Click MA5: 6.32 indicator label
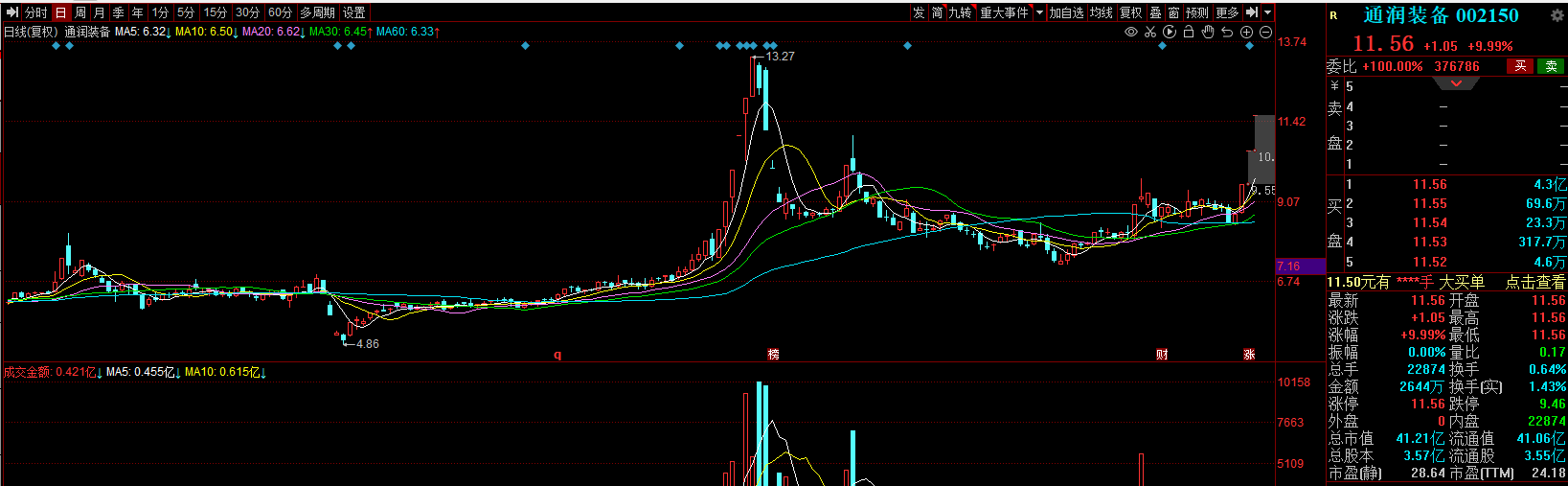 (143, 32)
